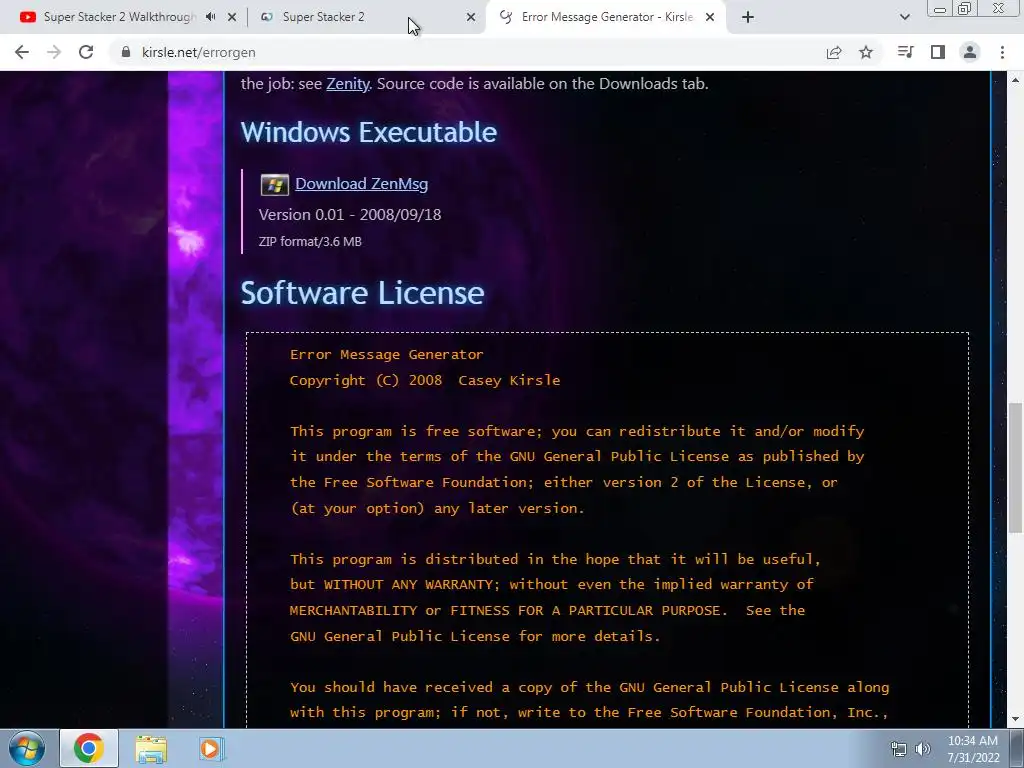Share this page using the share icon

click(x=834, y=52)
